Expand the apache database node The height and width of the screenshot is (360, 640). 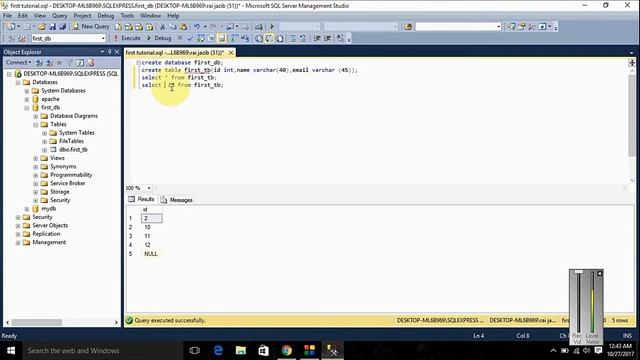pyautogui.click(x=27, y=99)
